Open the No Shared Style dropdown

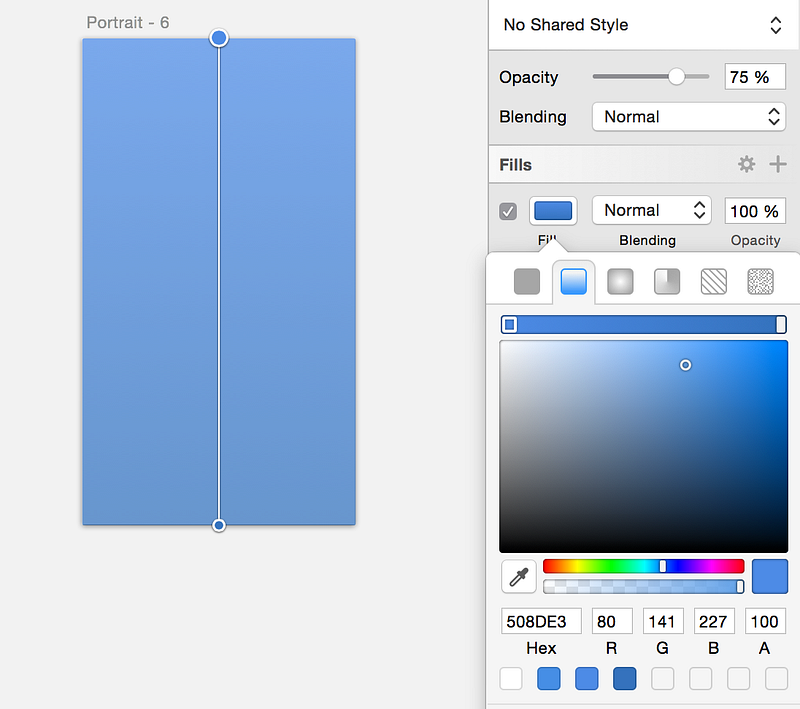(643, 24)
